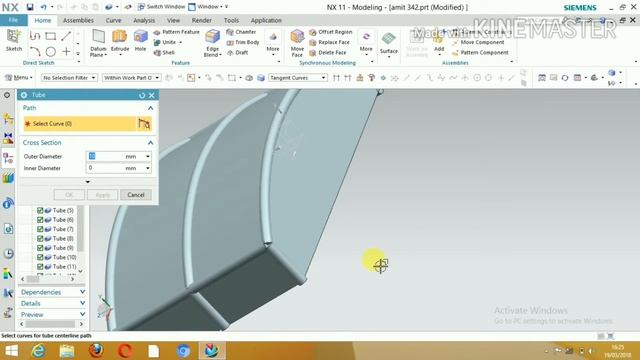This screenshot has height=360, width=640.
Task: Open Inner Diameter units dropdown
Action: (x=148, y=168)
